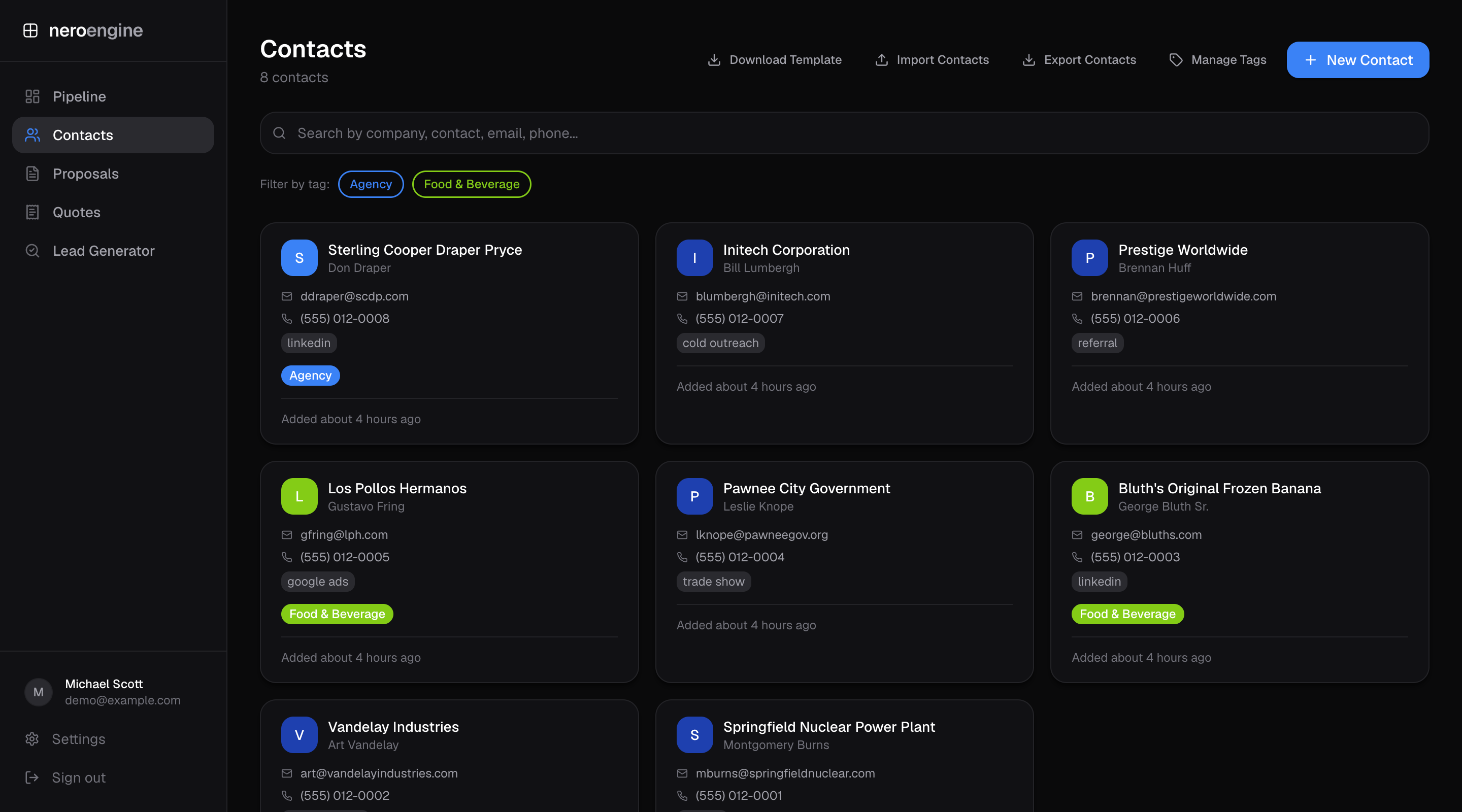
Task: Click Download Template
Action: pos(774,59)
